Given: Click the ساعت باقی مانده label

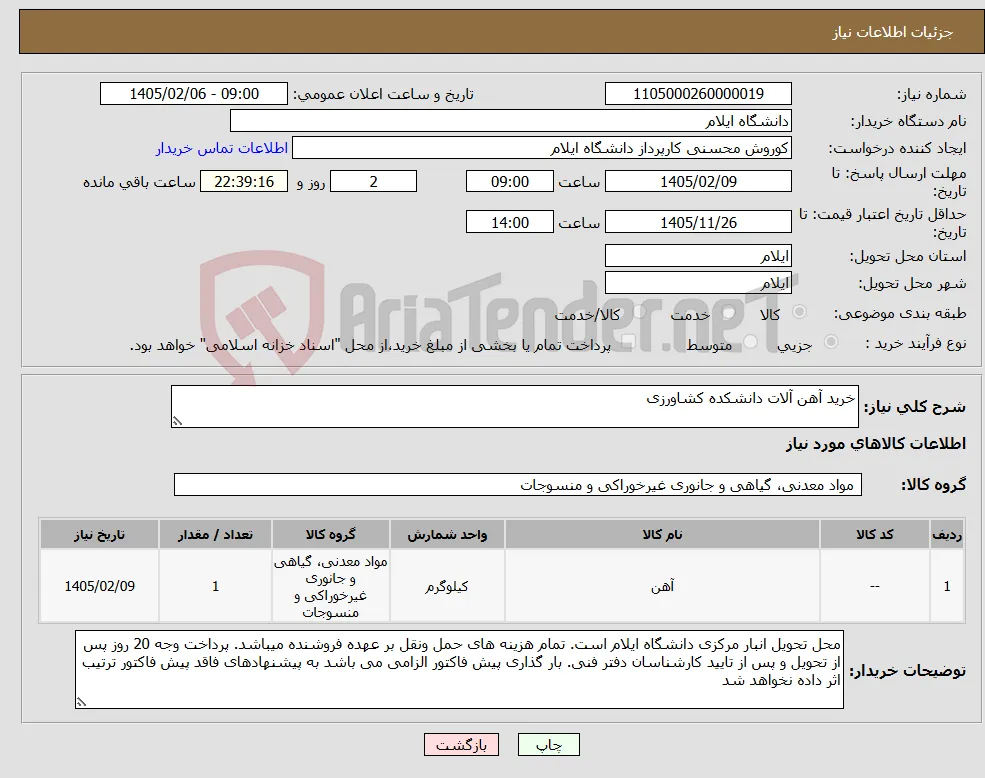Looking at the screenshot, I should coord(139,182).
